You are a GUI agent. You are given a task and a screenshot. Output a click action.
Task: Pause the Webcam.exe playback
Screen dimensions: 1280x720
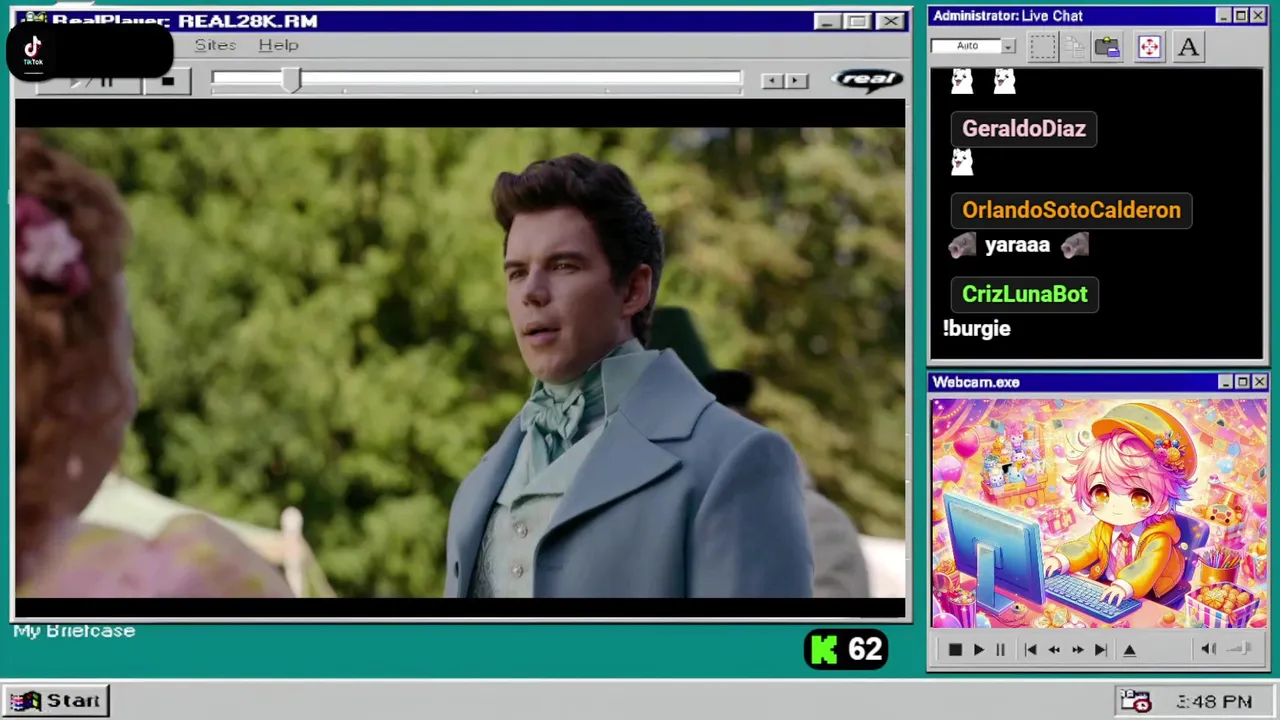click(1000, 650)
